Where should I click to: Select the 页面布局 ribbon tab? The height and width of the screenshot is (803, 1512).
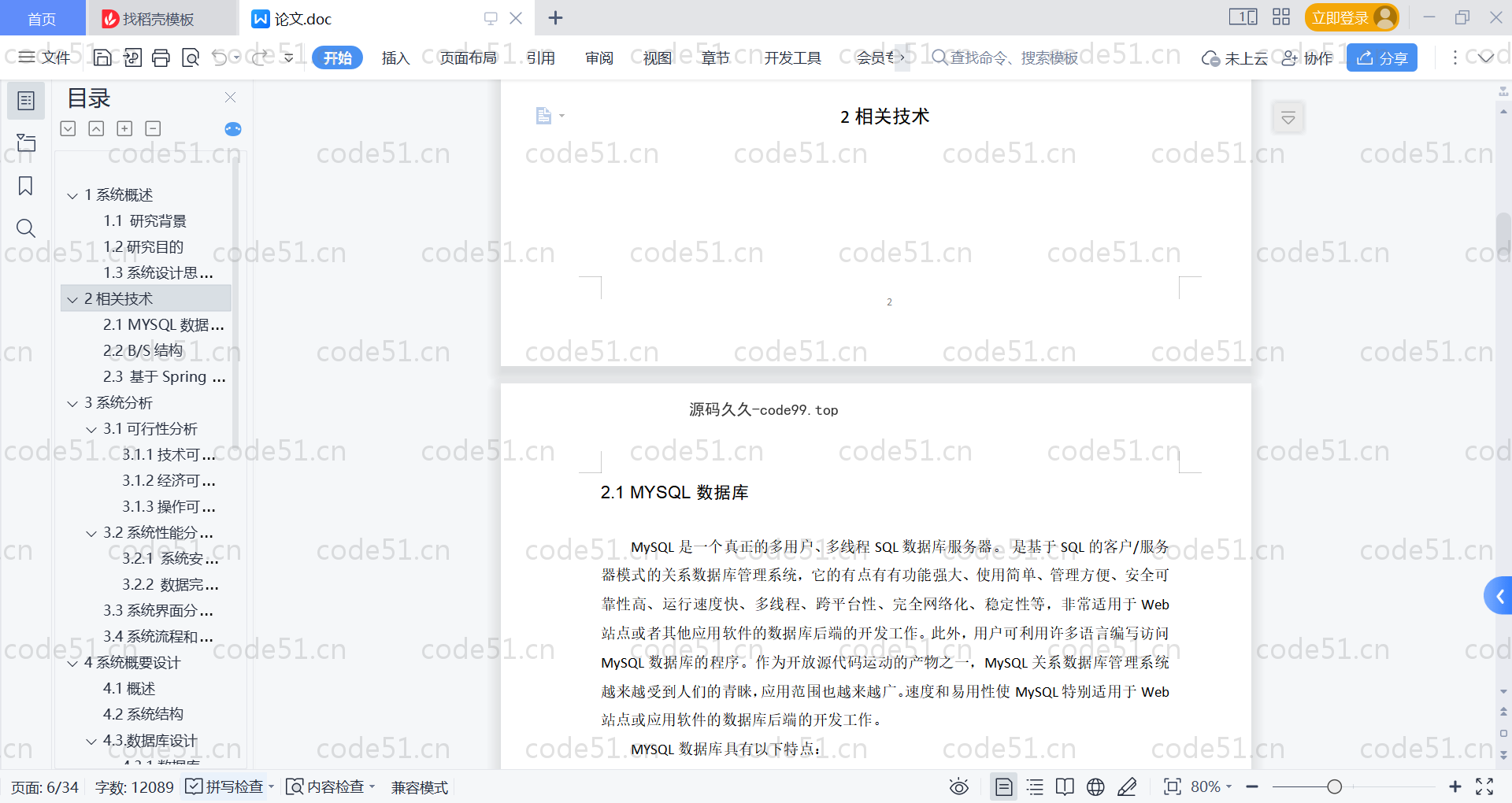468,57
